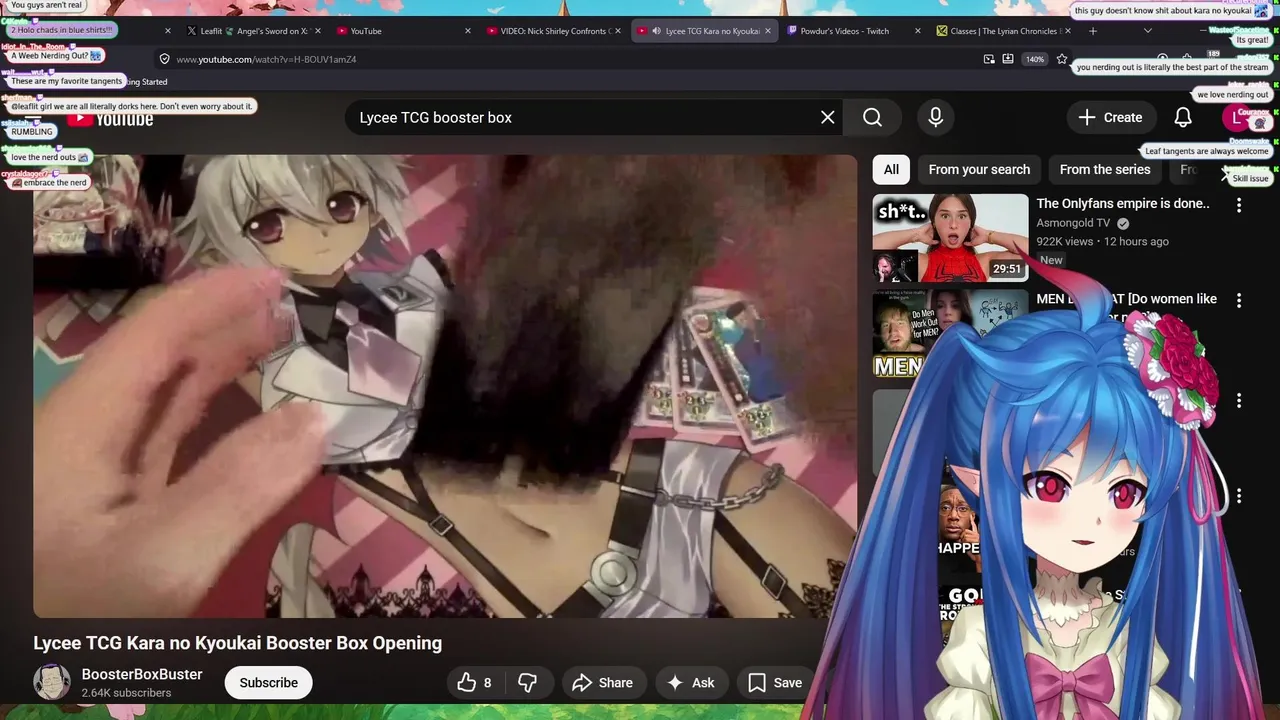Click the Onlyfans empire video thumbnail
The height and width of the screenshot is (720, 1280).
click(950, 238)
